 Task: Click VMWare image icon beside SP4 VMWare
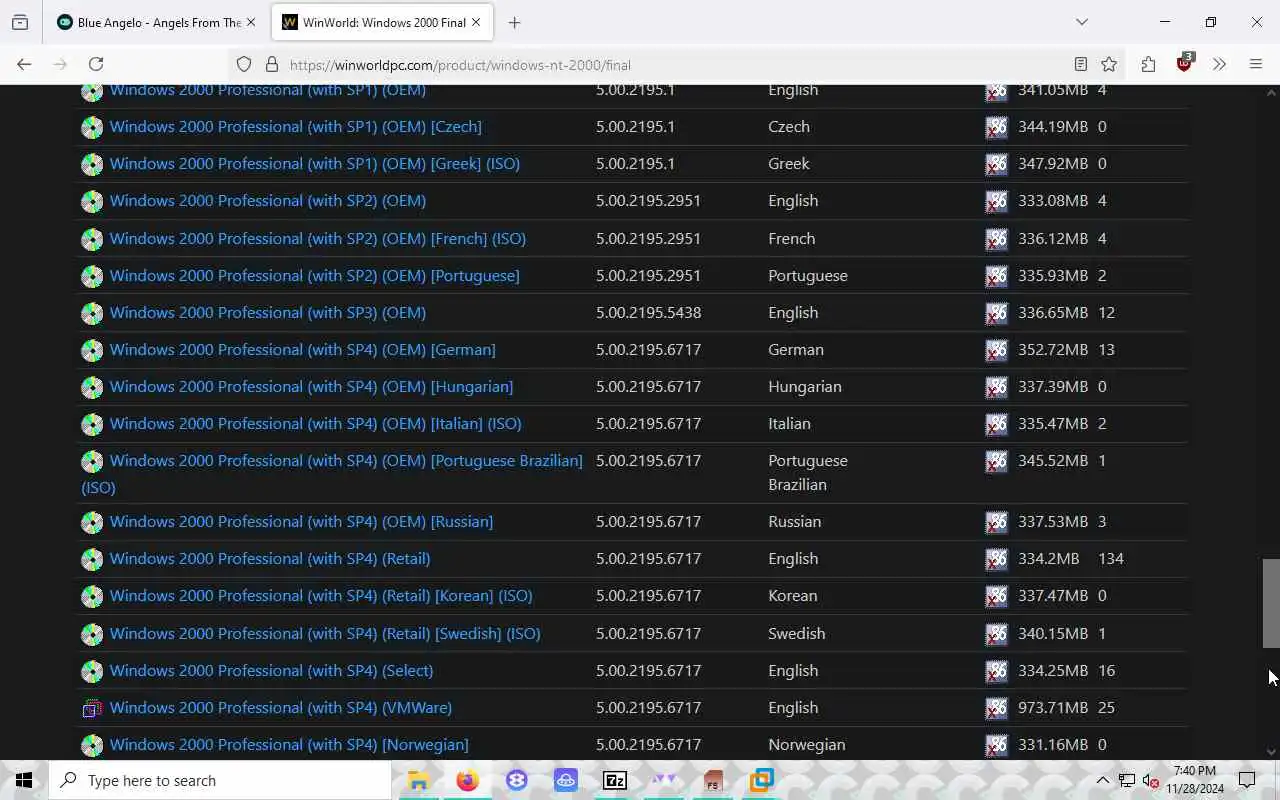coord(92,709)
